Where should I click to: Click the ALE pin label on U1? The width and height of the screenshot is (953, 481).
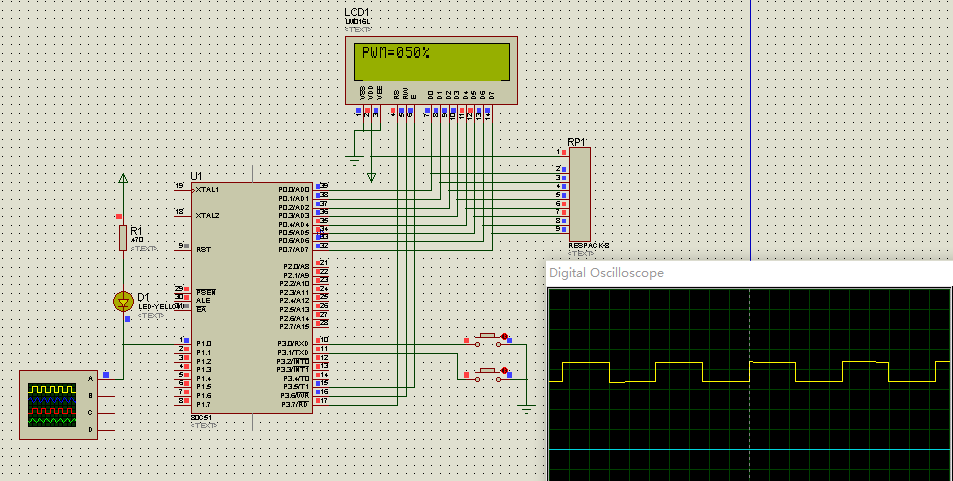tap(203, 301)
